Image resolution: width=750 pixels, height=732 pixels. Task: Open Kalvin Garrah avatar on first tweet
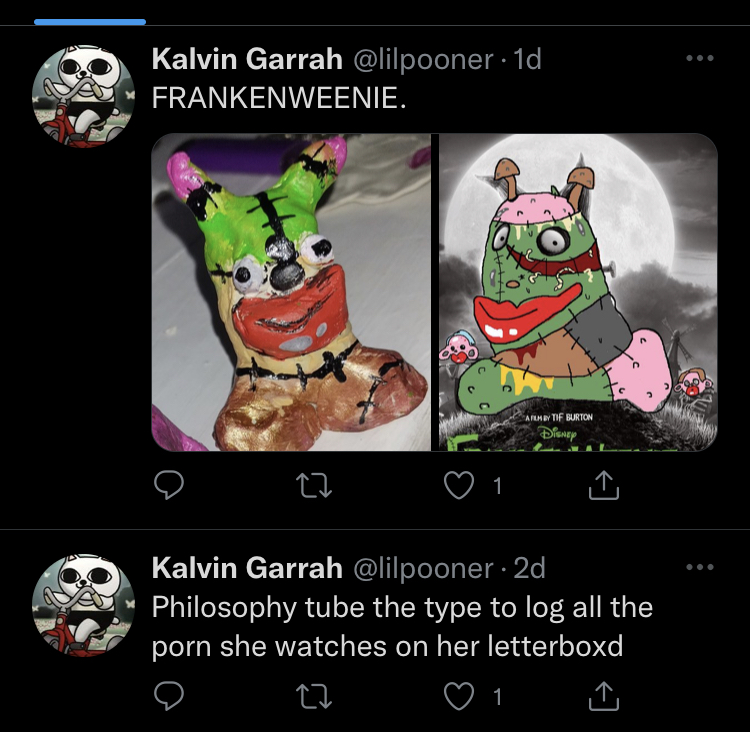[83, 96]
